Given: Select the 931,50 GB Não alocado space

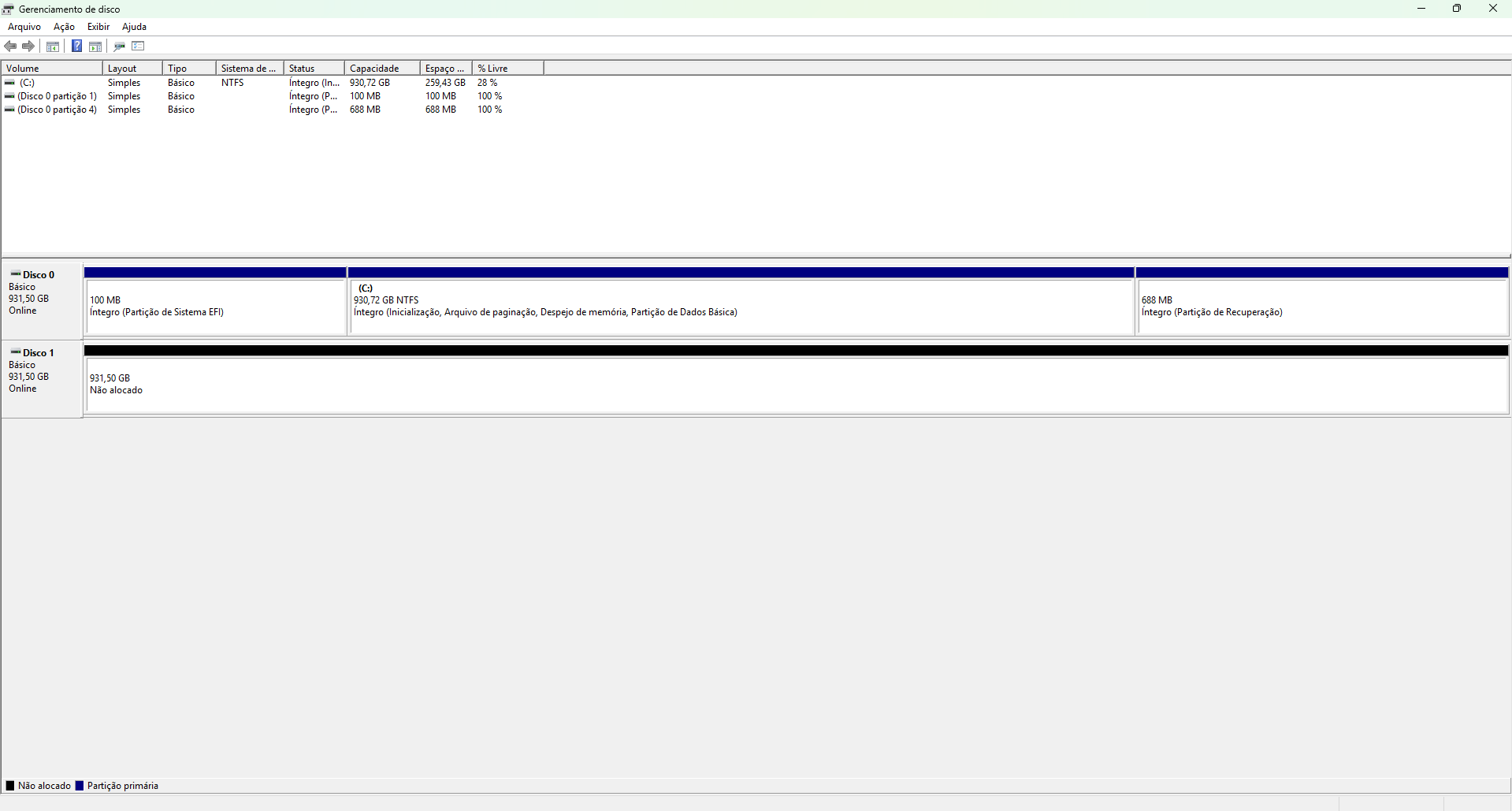Looking at the screenshot, I should [x=796, y=379].
